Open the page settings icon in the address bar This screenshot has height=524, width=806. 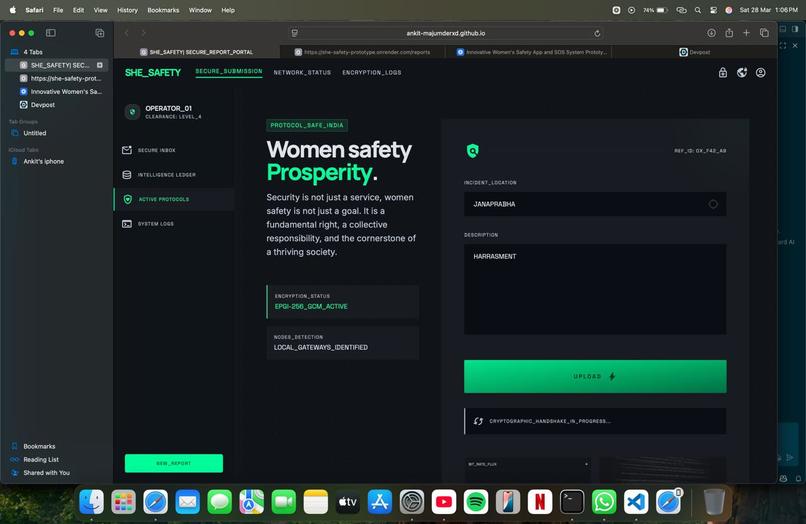(x=295, y=33)
